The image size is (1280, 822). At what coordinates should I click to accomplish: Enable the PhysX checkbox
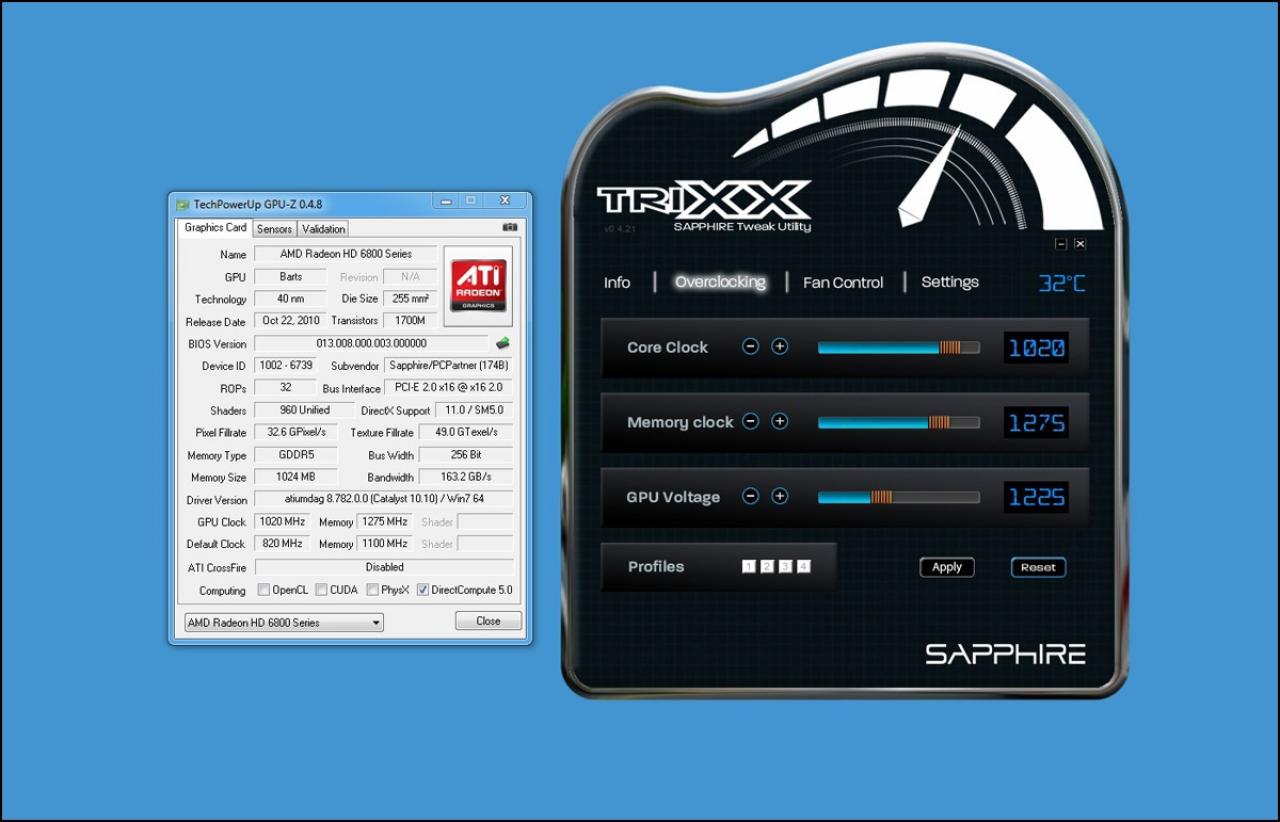click(372, 590)
